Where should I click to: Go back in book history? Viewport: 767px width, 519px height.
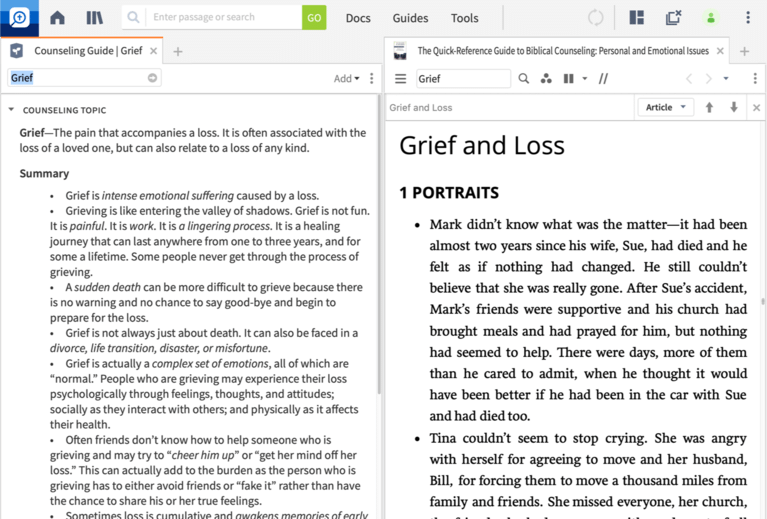(689, 79)
